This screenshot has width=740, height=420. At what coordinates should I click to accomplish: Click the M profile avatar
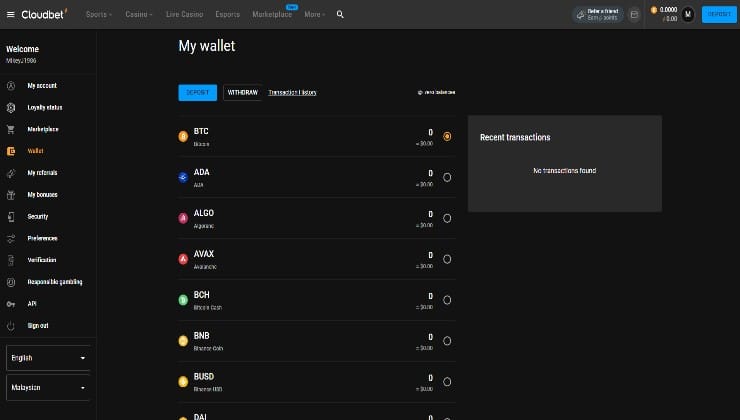[x=688, y=15]
